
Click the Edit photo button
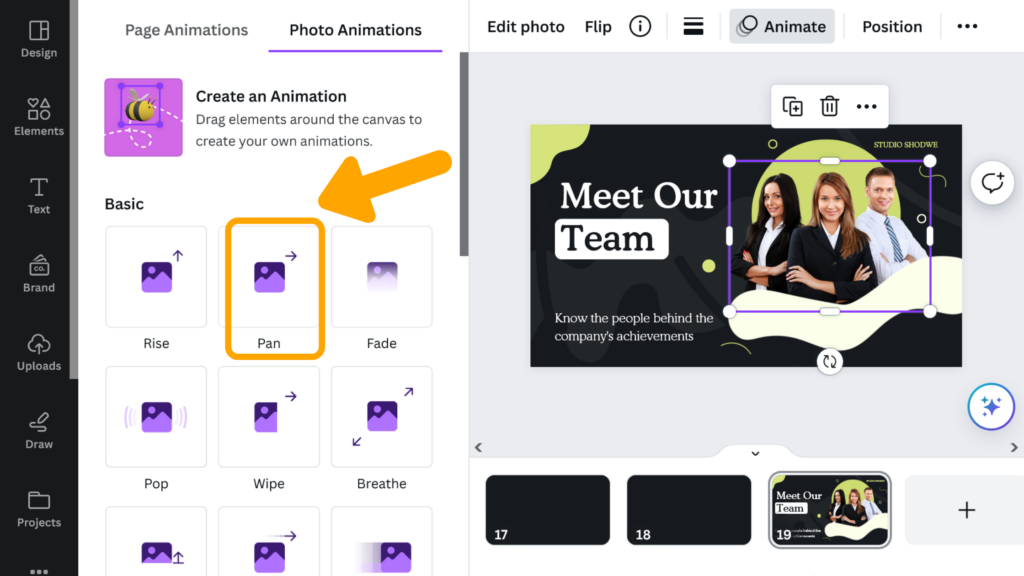click(526, 27)
